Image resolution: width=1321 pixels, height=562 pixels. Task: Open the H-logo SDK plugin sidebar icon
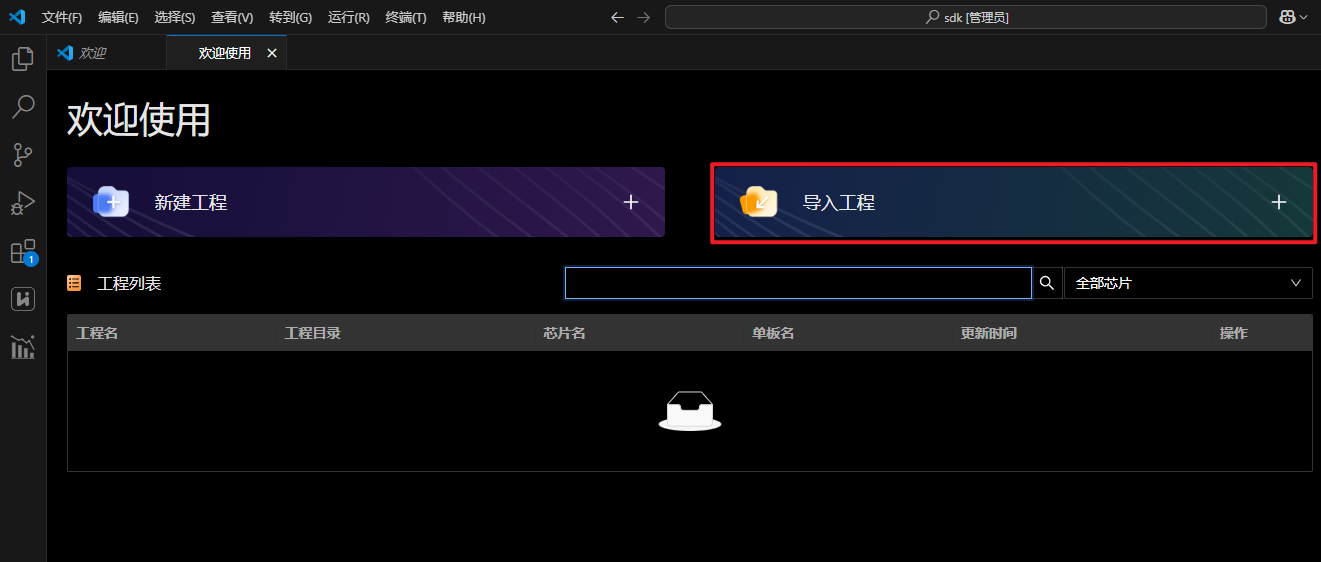pyautogui.click(x=22, y=299)
